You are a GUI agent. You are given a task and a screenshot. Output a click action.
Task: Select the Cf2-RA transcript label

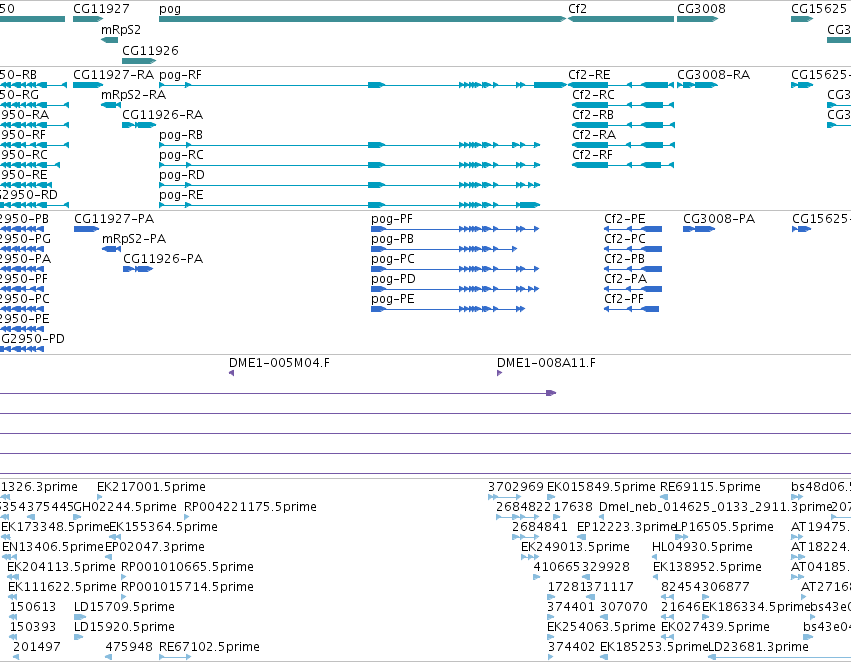[594, 135]
